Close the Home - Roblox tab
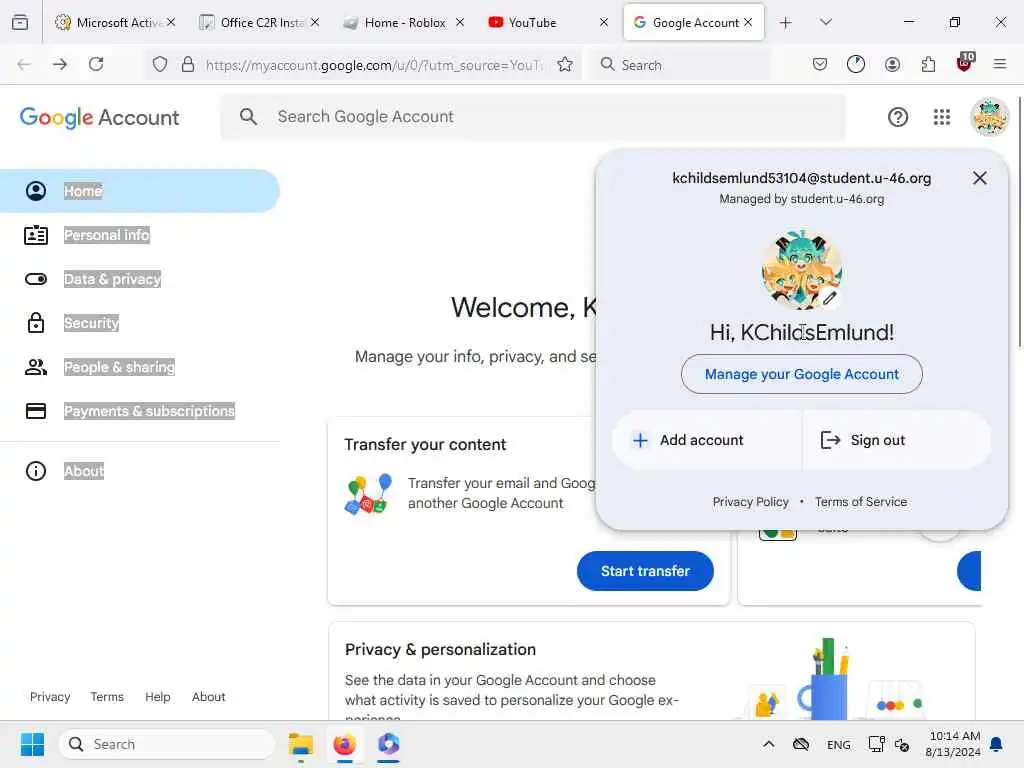 coord(460,22)
